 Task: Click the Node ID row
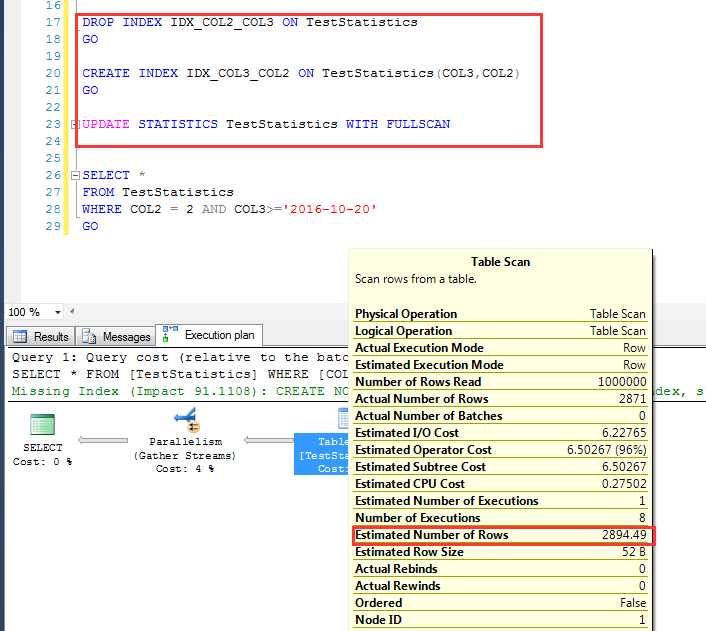coord(500,620)
